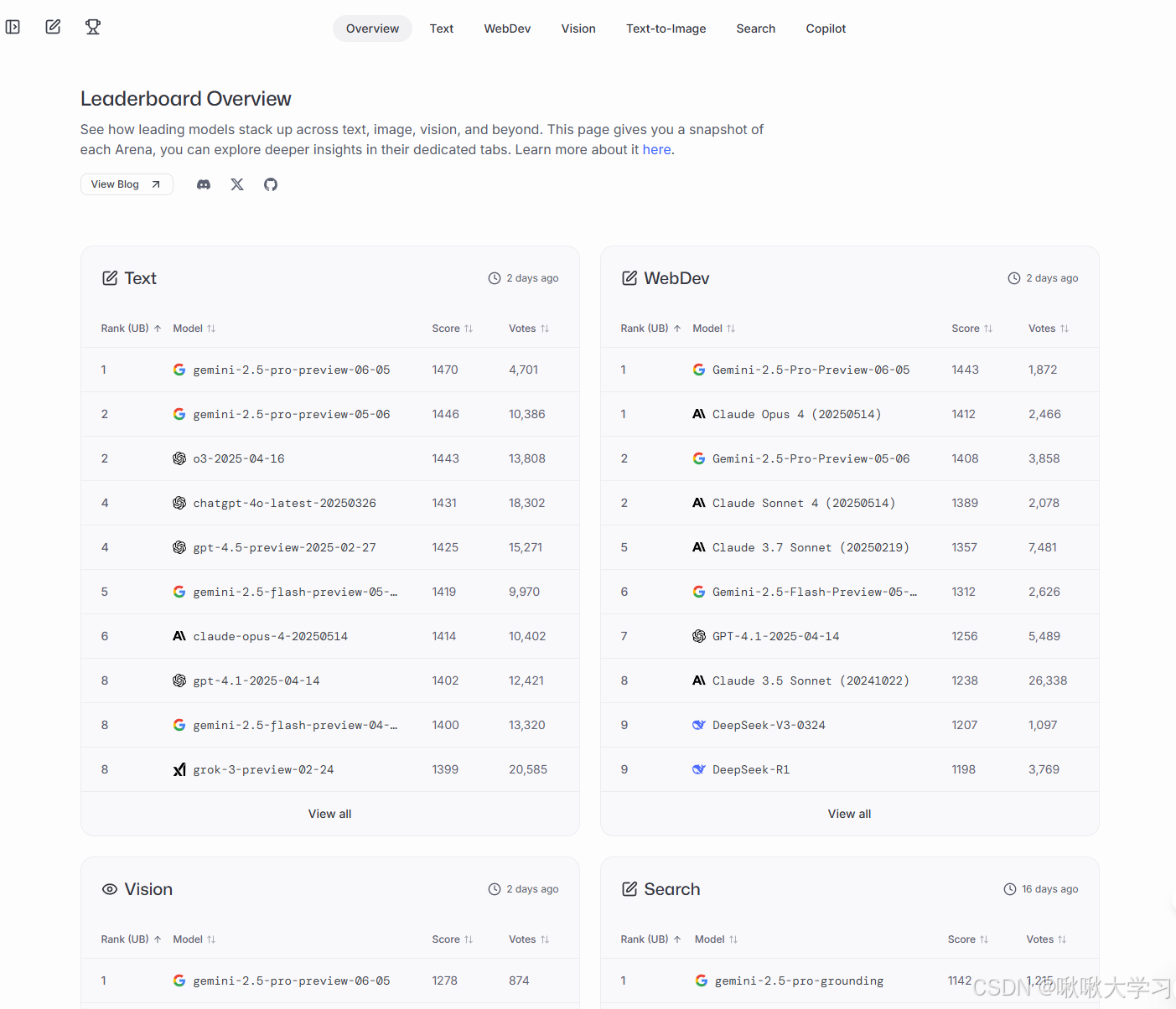The image size is (1176, 1009).
Task: Sort WebDev table by Rank (UB)
Action: click(651, 329)
